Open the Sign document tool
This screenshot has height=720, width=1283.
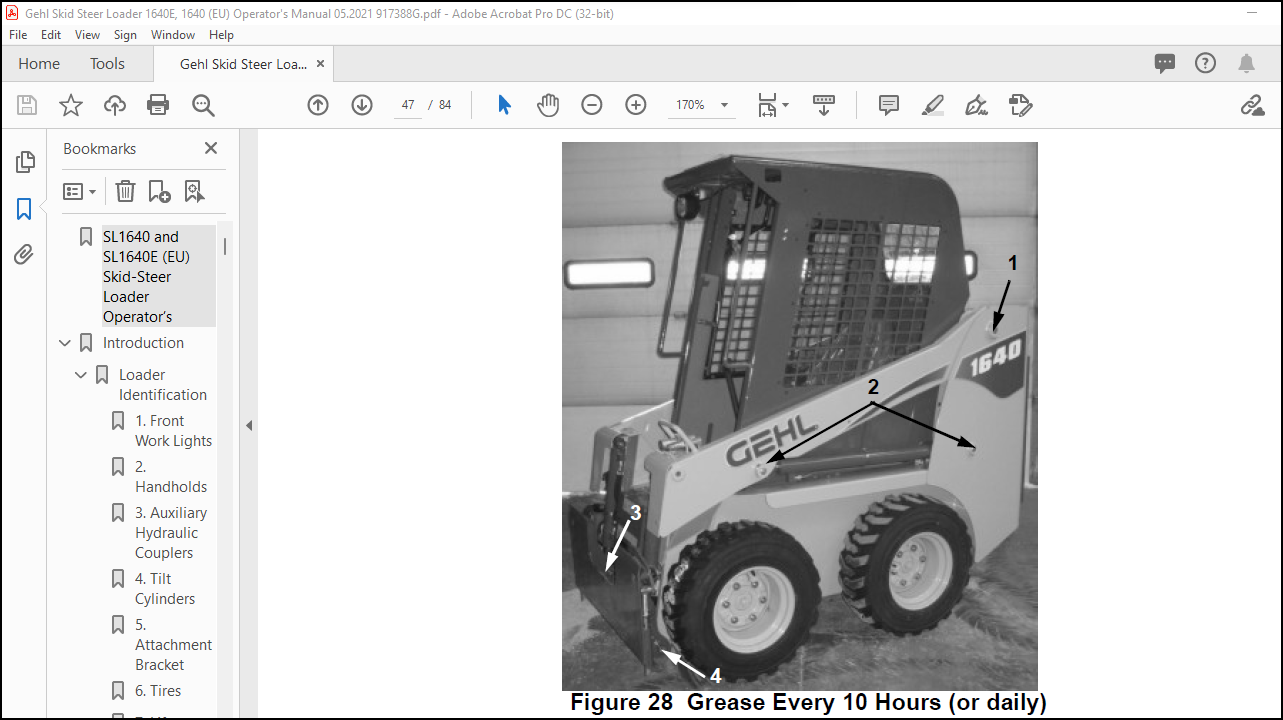(977, 105)
